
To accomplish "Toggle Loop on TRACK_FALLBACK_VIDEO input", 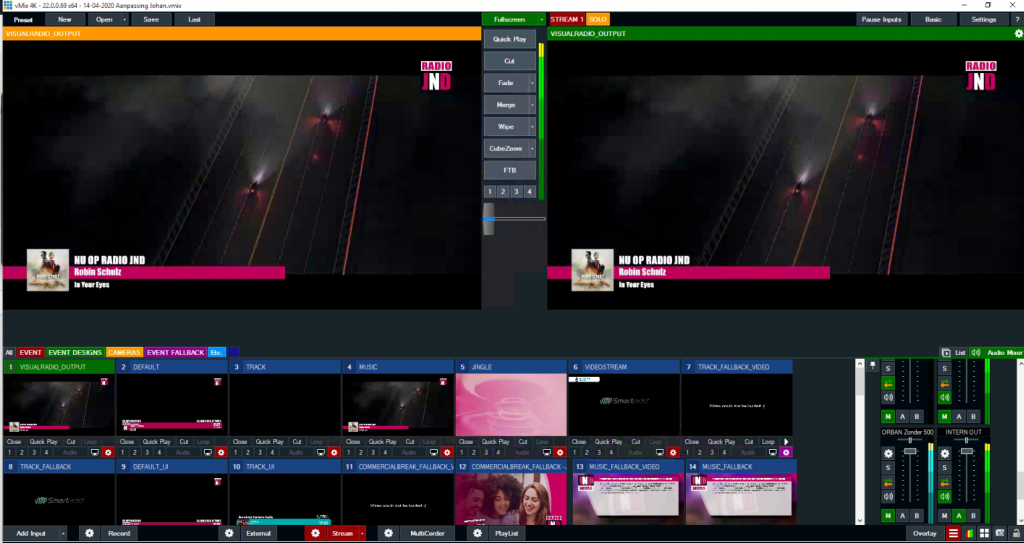I will click(768, 442).
